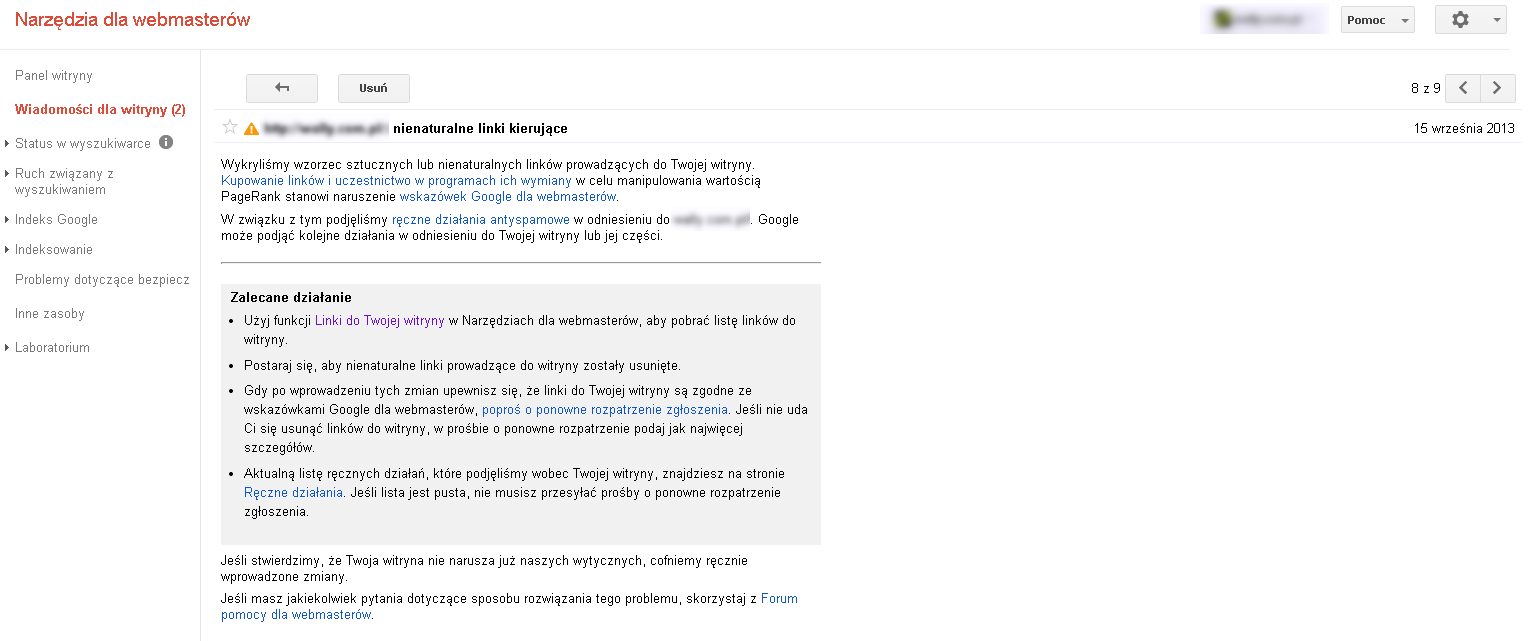The image size is (1533, 641).
Task: Open Ręczne działania link
Action: [294, 493]
